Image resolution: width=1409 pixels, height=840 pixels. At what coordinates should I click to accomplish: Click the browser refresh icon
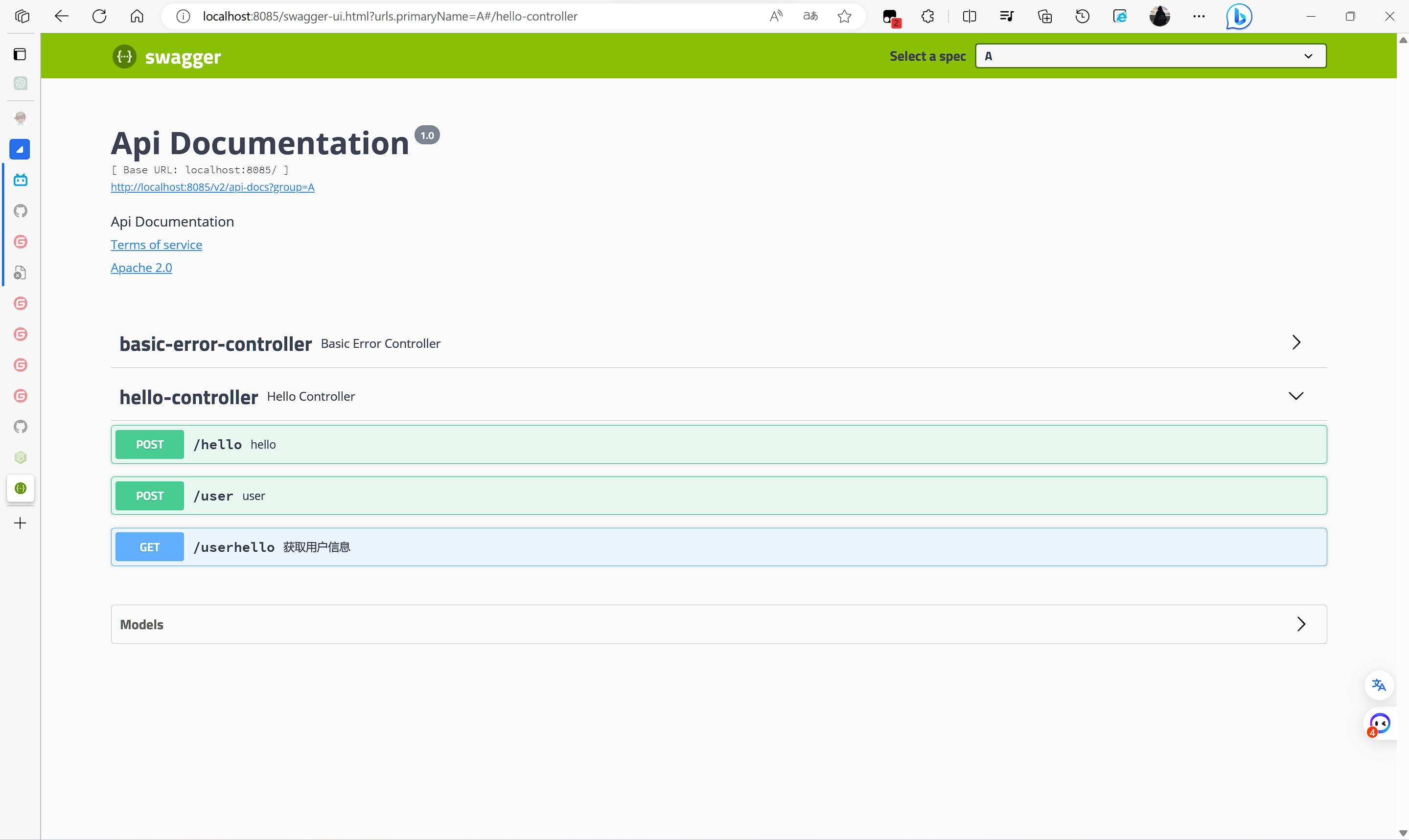coord(99,17)
